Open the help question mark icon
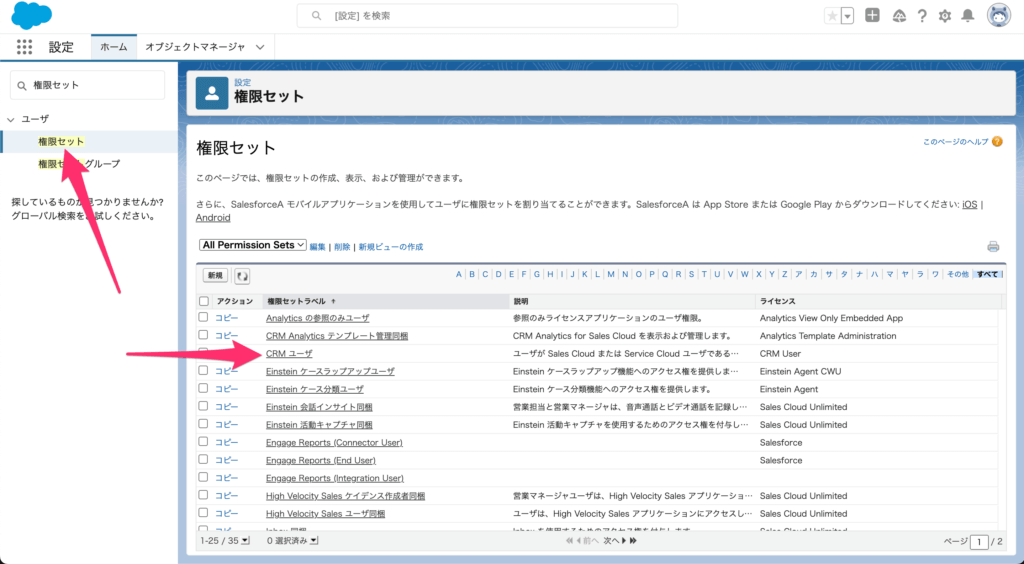The image size is (1024, 564). pyautogui.click(x=922, y=16)
